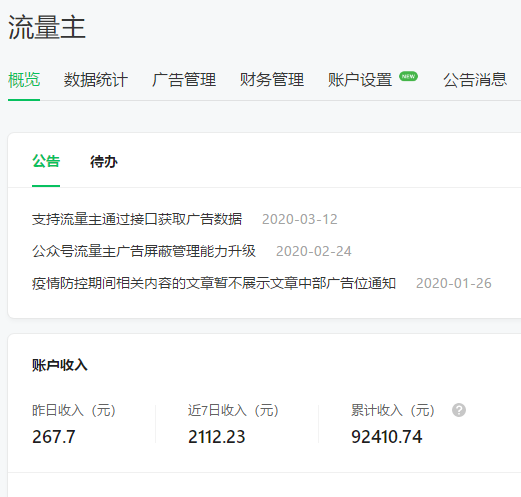Click the date 2020-03-12

pos(300,219)
